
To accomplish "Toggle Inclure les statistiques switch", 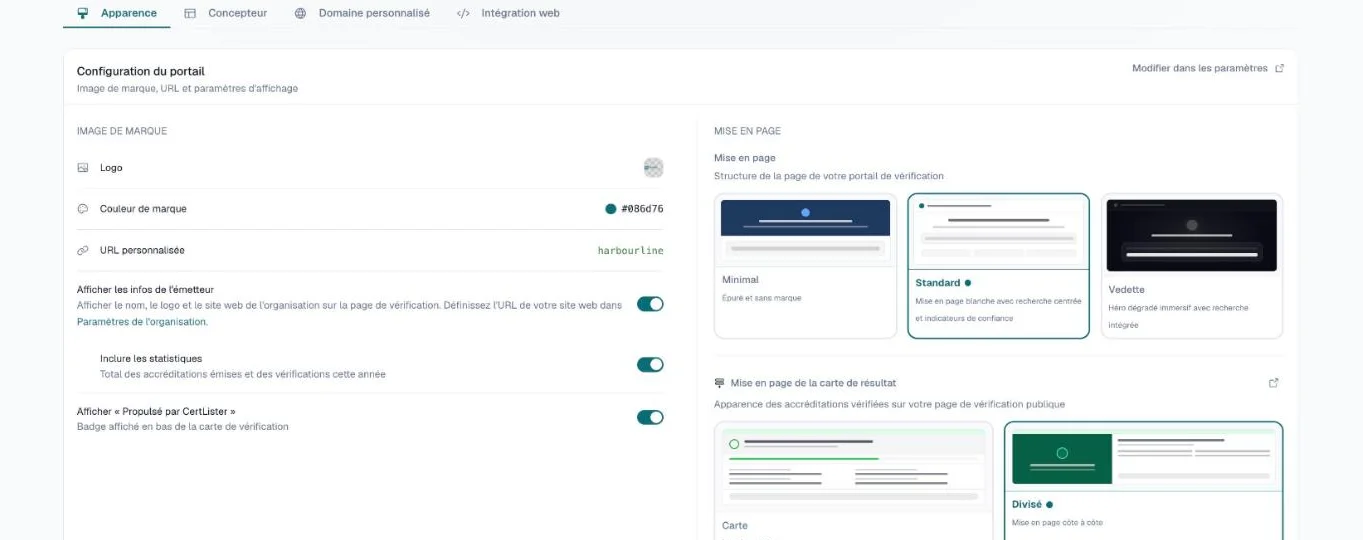I will pyautogui.click(x=650, y=365).
